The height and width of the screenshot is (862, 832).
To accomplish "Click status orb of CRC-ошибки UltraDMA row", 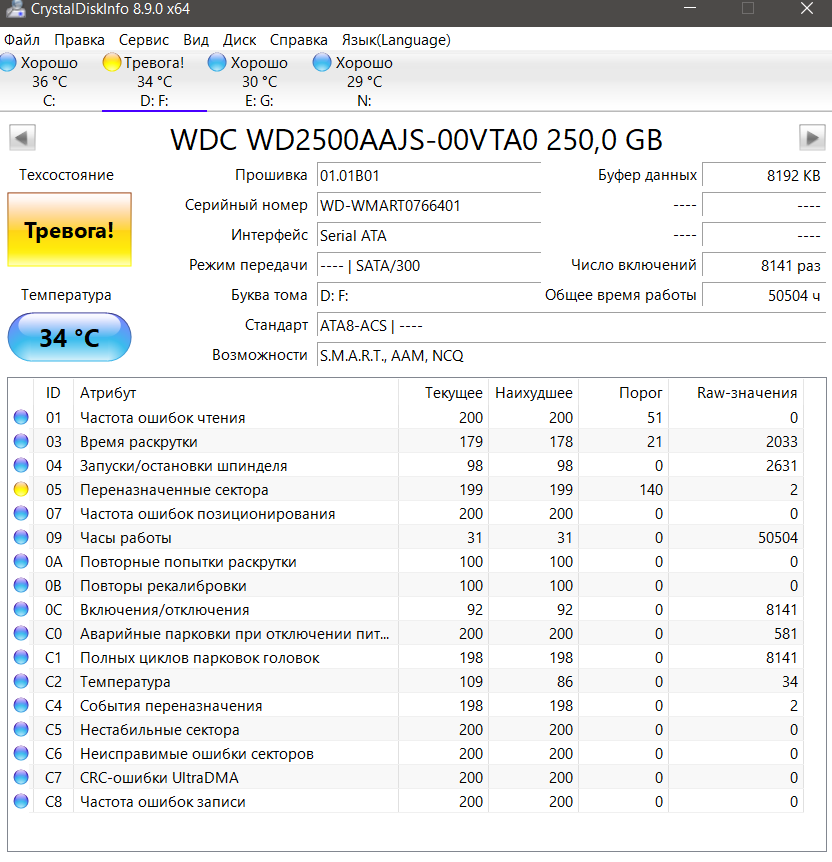I will tap(21, 777).
